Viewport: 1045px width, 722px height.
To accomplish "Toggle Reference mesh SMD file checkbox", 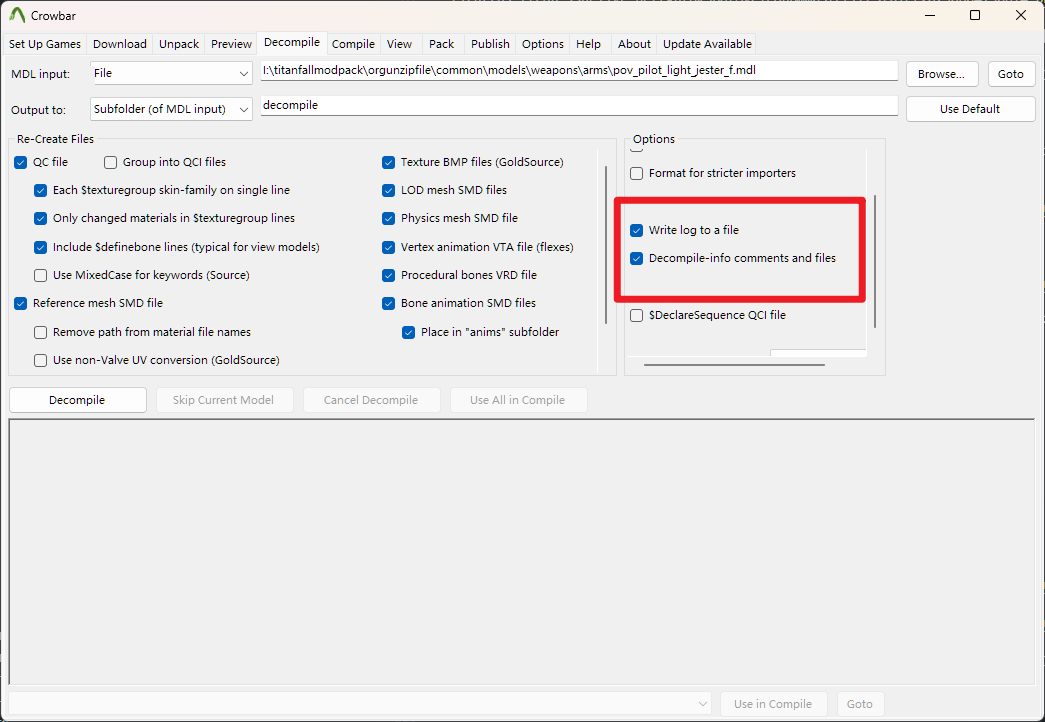I will [x=21, y=303].
